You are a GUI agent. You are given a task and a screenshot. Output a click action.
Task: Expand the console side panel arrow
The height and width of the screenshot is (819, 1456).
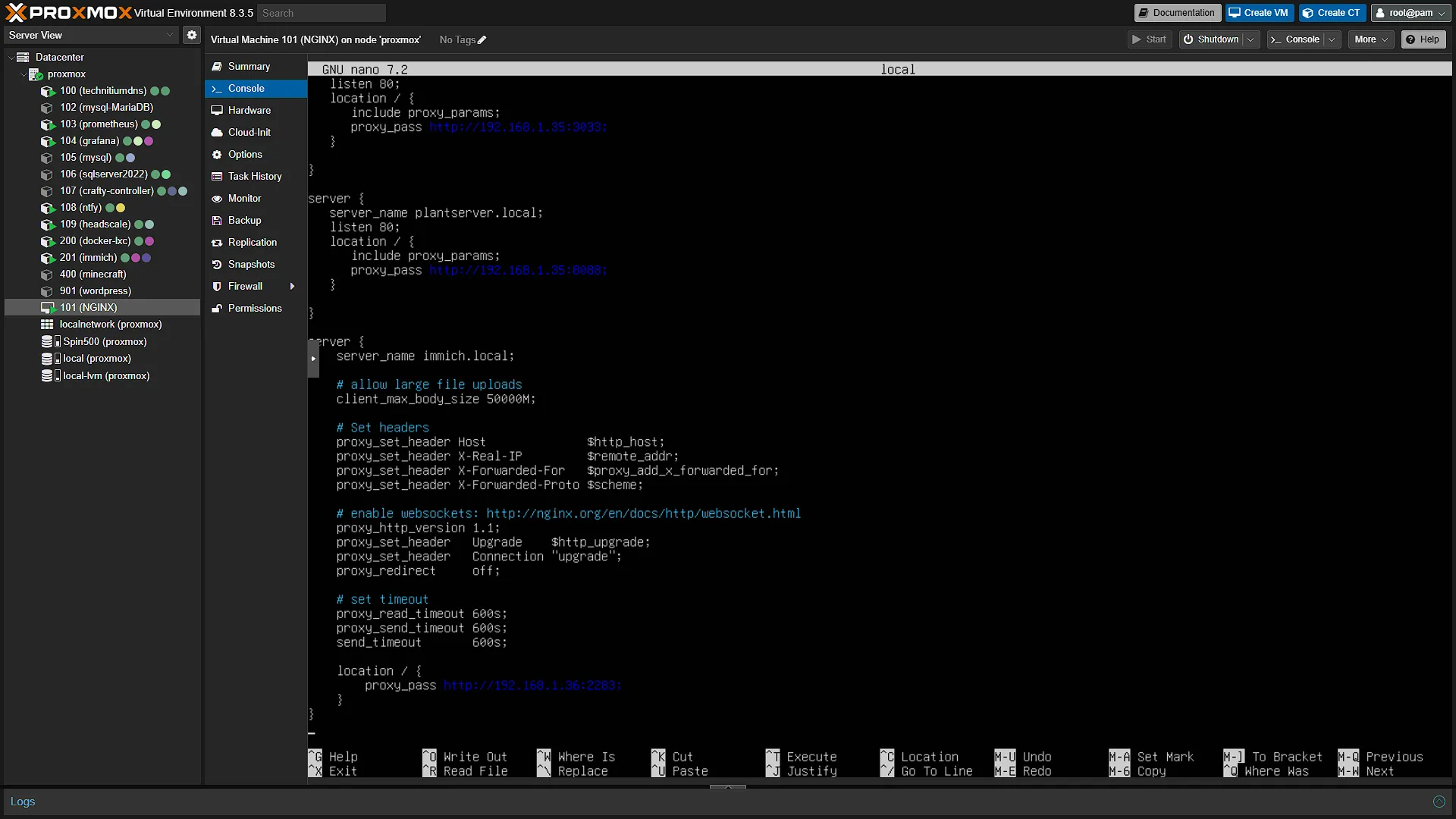coord(313,359)
